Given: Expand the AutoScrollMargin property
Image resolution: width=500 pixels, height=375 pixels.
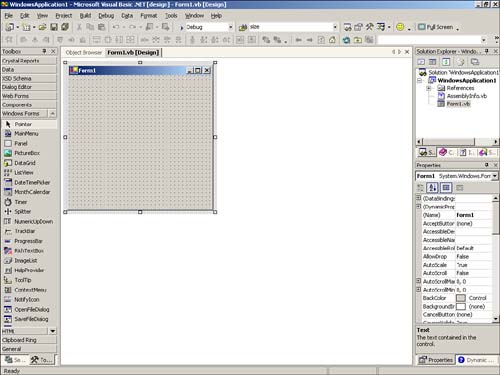Looking at the screenshot, I should [x=419, y=281].
